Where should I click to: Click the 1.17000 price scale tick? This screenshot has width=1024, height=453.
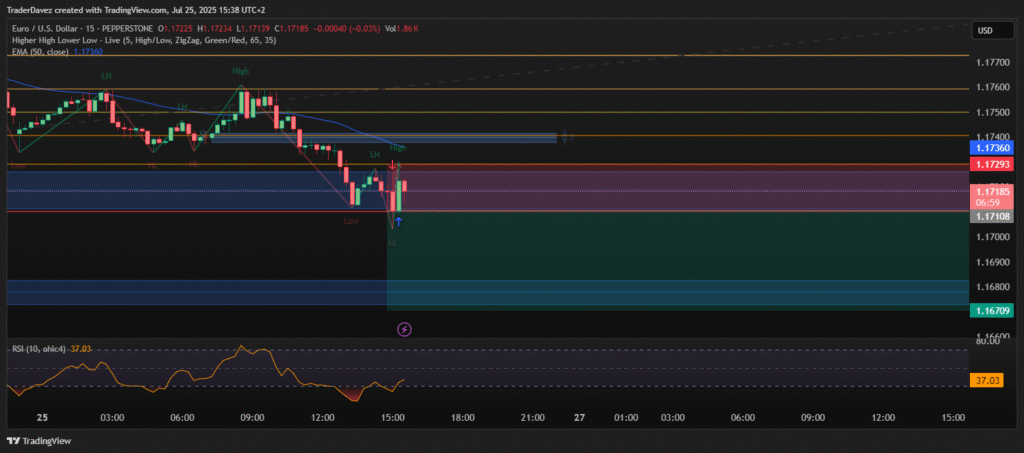tap(991, 237)
